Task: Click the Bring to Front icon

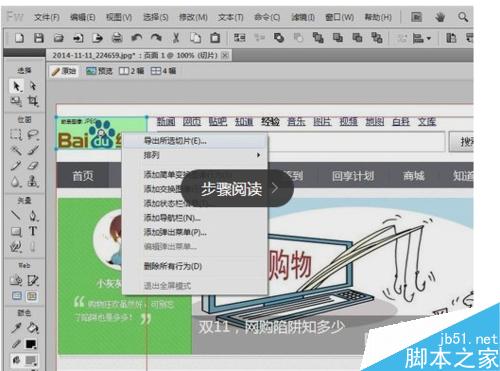Action: click(x=318, y=38)
